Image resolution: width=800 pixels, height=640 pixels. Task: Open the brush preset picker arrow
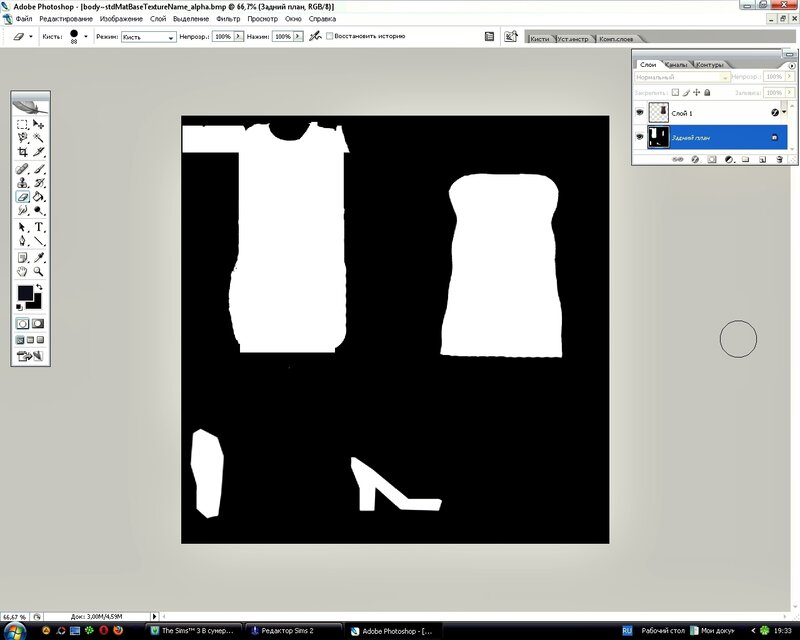[x=86, y=36]
